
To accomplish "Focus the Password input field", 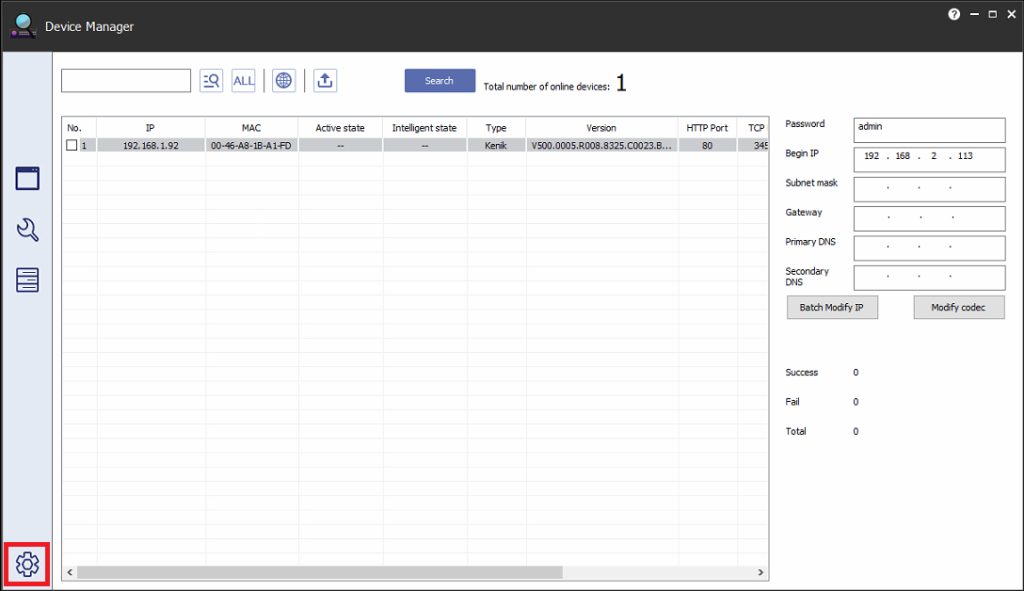I will pos(929,130).
